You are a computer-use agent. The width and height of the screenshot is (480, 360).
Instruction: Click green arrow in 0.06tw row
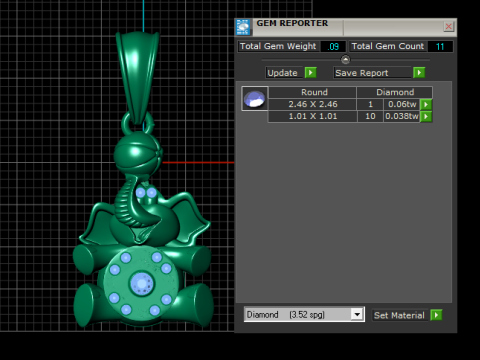point(426,104)
